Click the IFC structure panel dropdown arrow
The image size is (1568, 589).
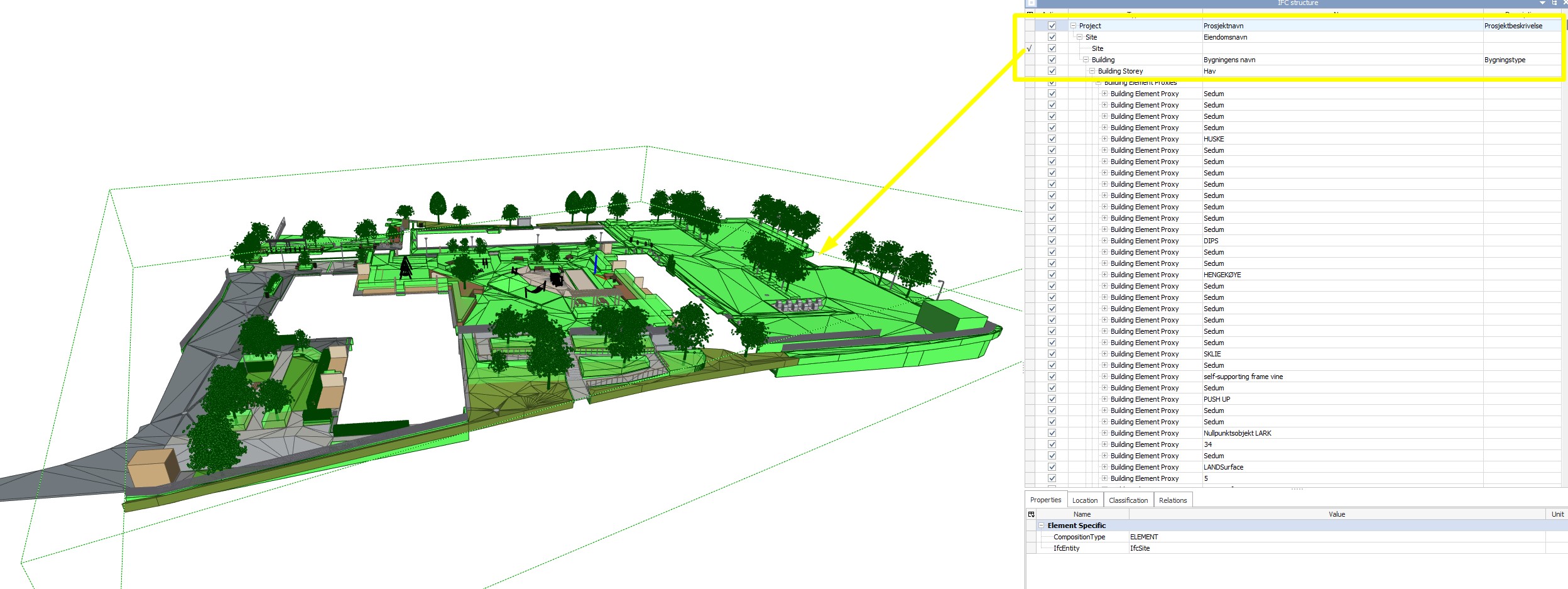[x=1542, y=3]
